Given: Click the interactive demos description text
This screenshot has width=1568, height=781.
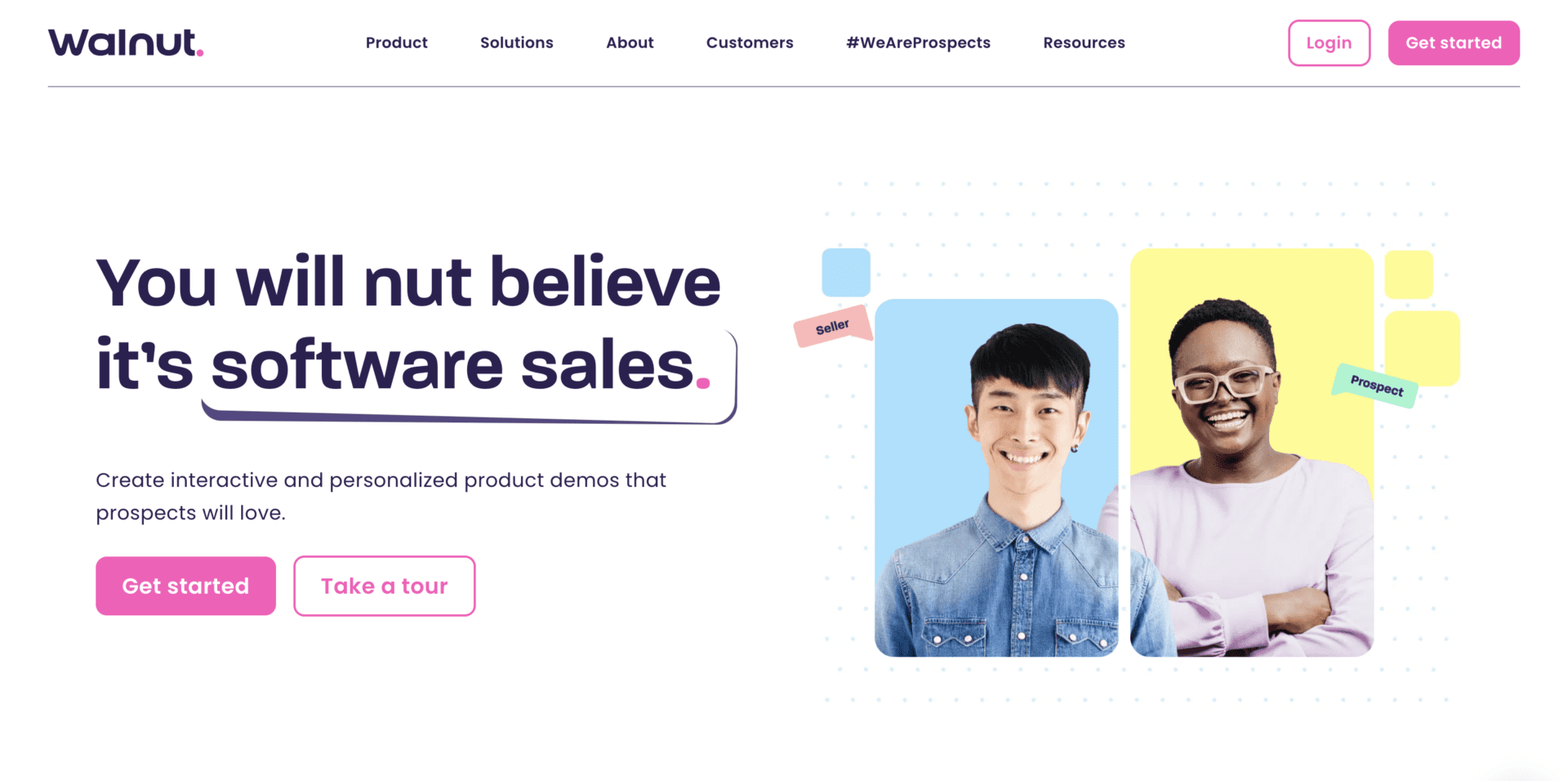Looking at the screenshot, I should (381, 496).
